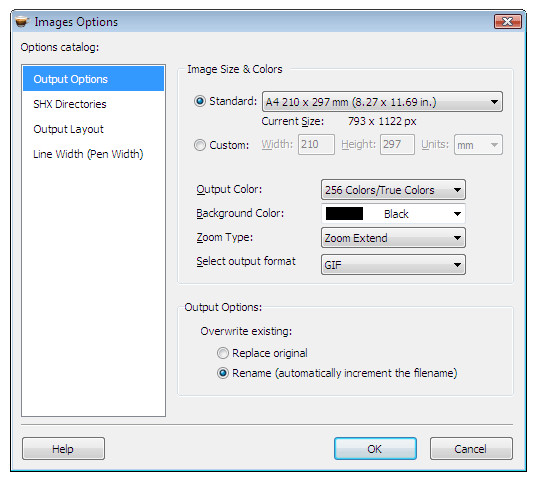Open the Units dropdown
The width and height of the screenshot is (543, 488).
[x=478, y=145]
